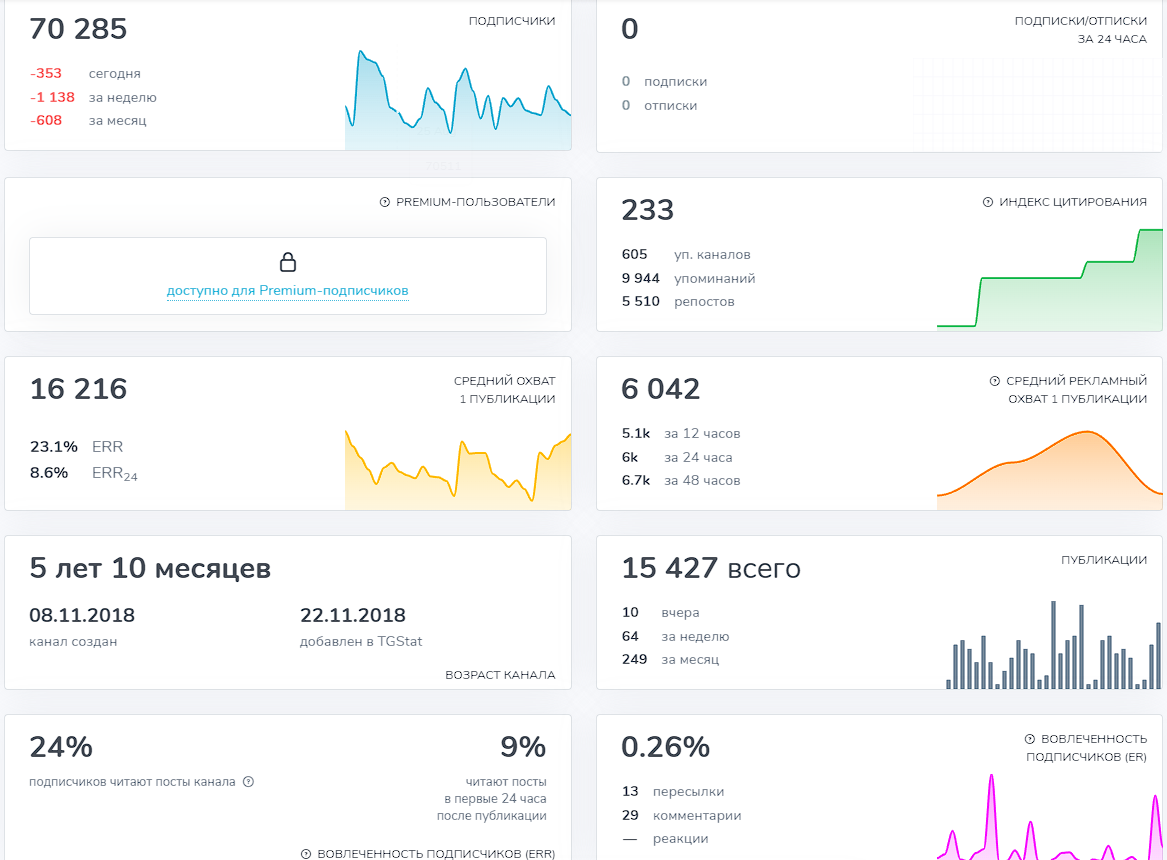Click the 9 944 упоминаний mentions row
This screenshot has height=860, width=1167.
688,278
